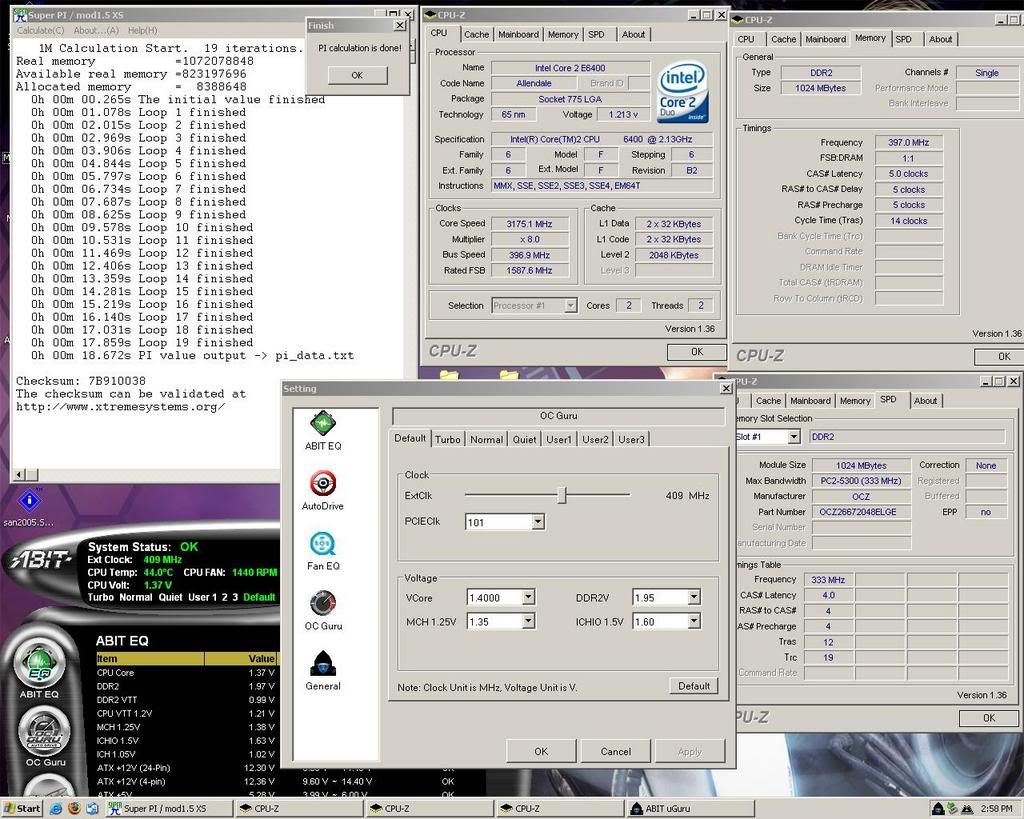Launch Firefox from the quick launch bar
Screen dimensions: 1024x819
(x=73, y=808)
